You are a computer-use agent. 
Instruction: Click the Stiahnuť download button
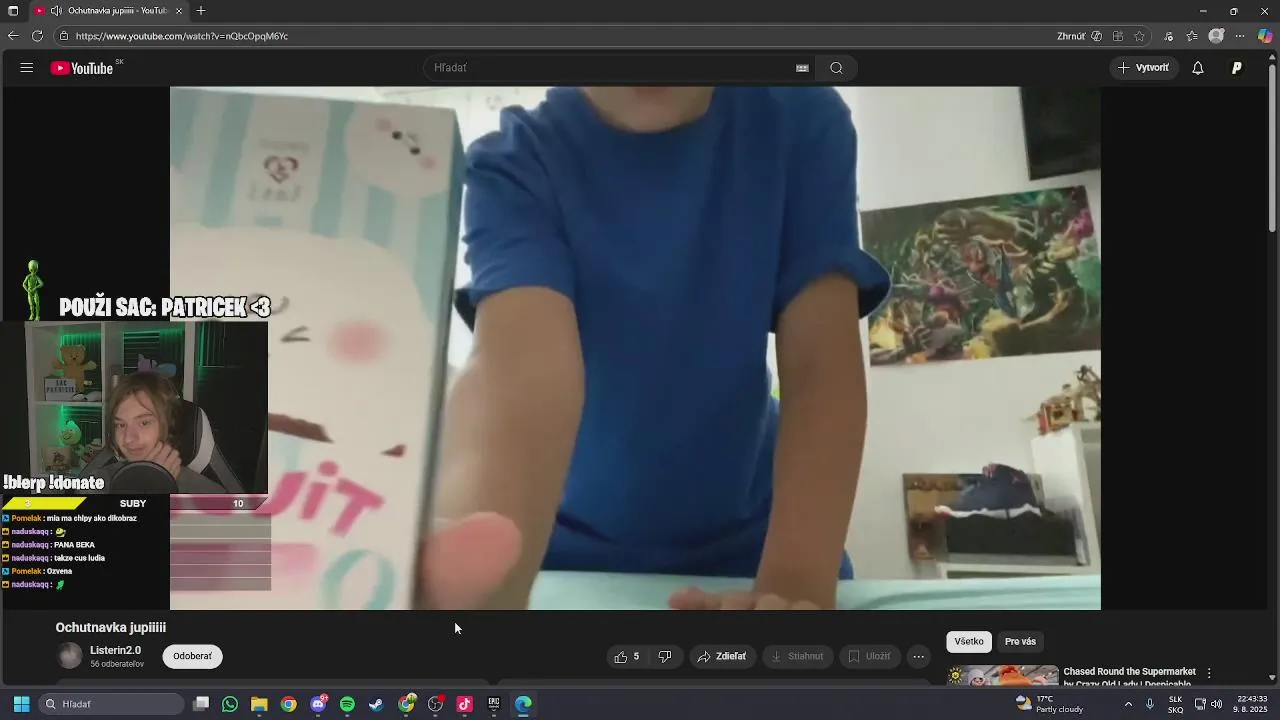(797, 657)
